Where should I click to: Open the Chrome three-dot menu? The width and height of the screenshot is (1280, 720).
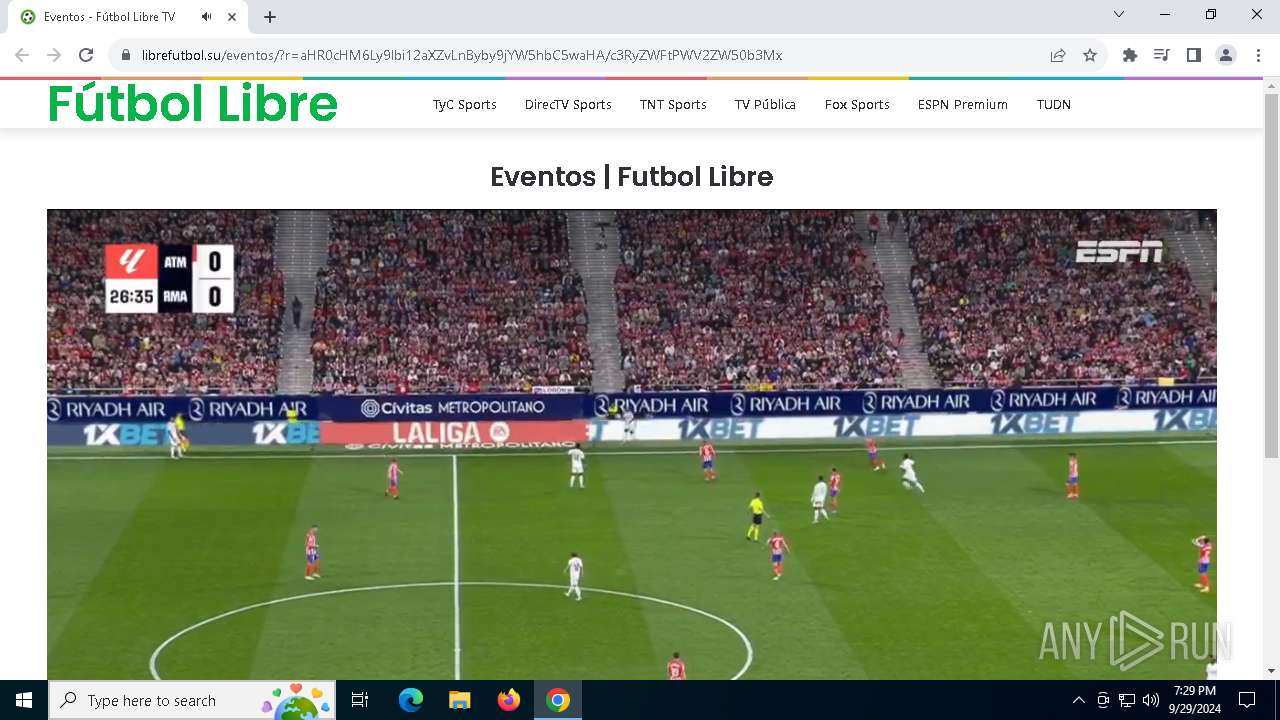tap(1258, 55)
